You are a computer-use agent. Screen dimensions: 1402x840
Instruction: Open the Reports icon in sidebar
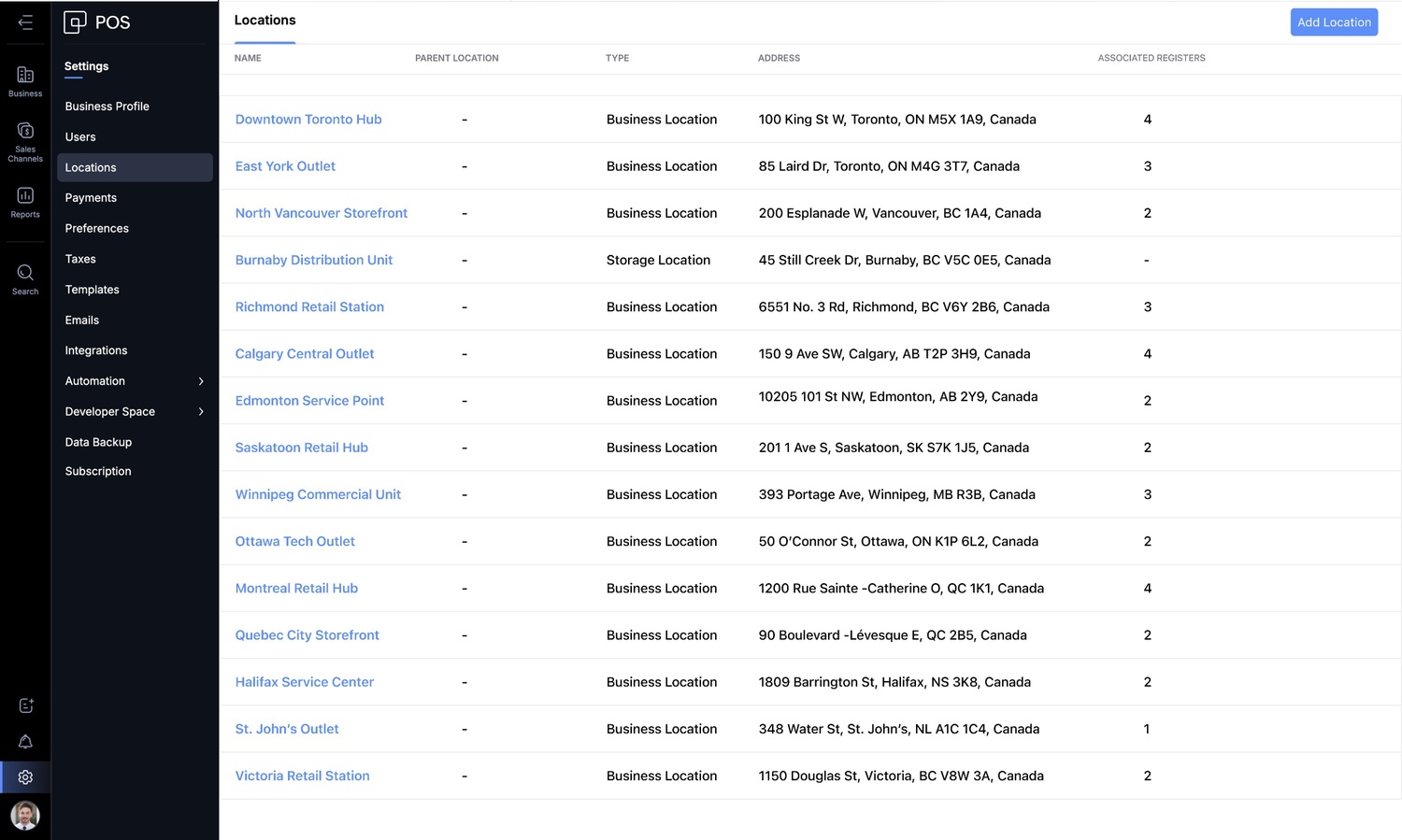[25, 197]
